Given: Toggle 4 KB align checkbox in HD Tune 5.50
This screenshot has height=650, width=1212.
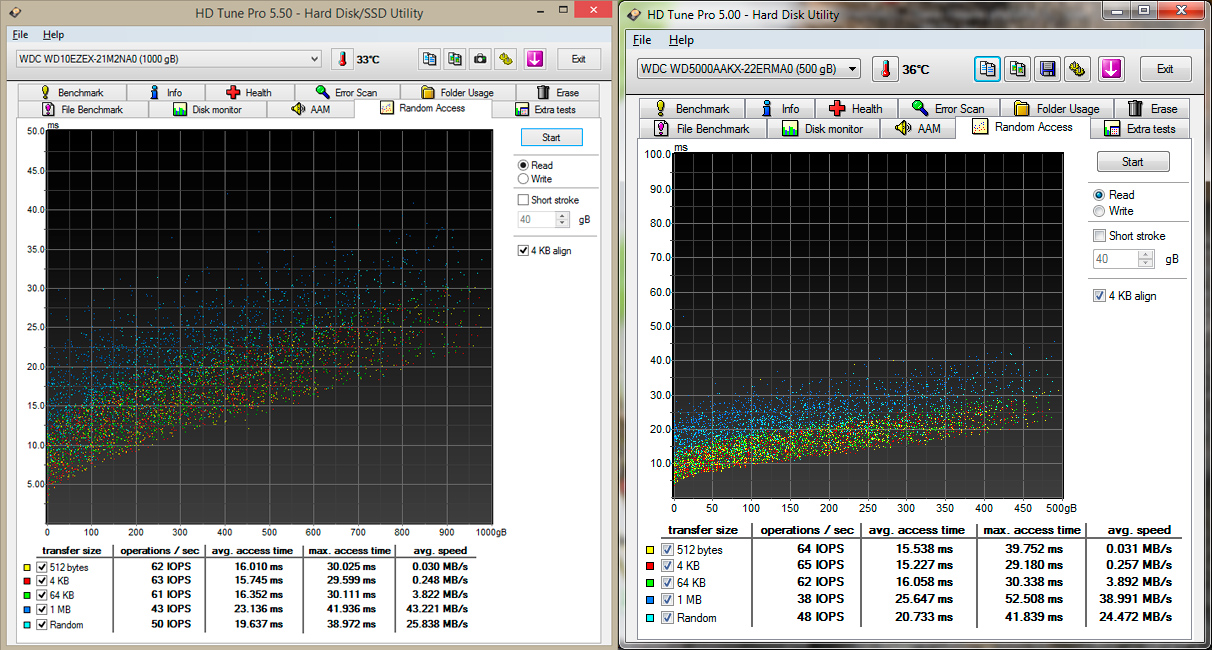Looking at the screenshot, I should tap(523, 251).
